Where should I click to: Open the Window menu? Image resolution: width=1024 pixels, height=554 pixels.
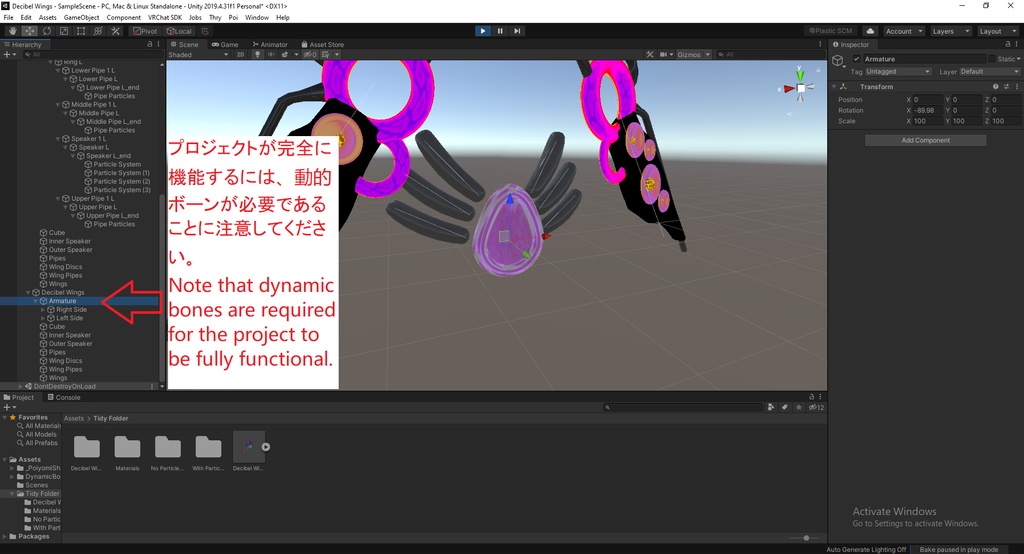pyautogui.click(x=257, y=18)
